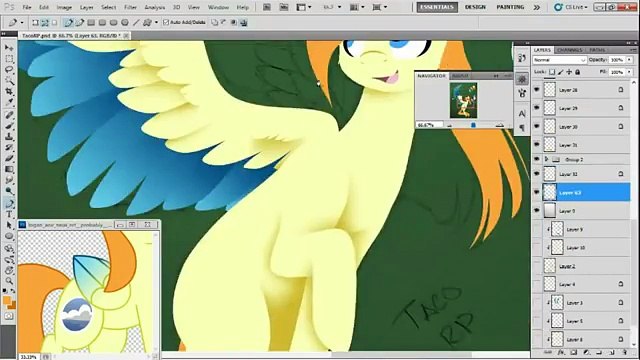Choose Paths mode in options bar
640x360 pixels.
tap(45, 23)
